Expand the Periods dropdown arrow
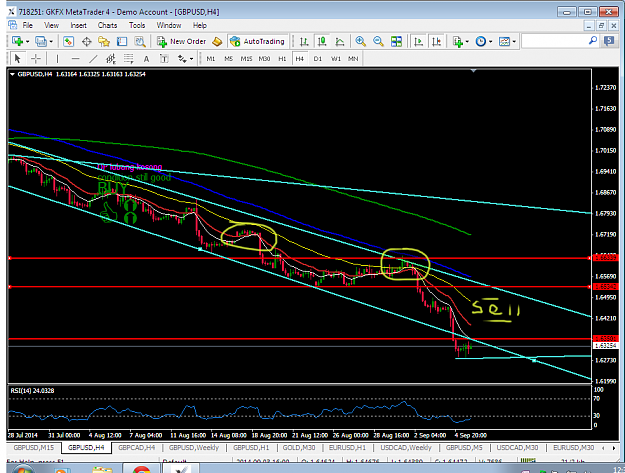 tap(491, 41)
